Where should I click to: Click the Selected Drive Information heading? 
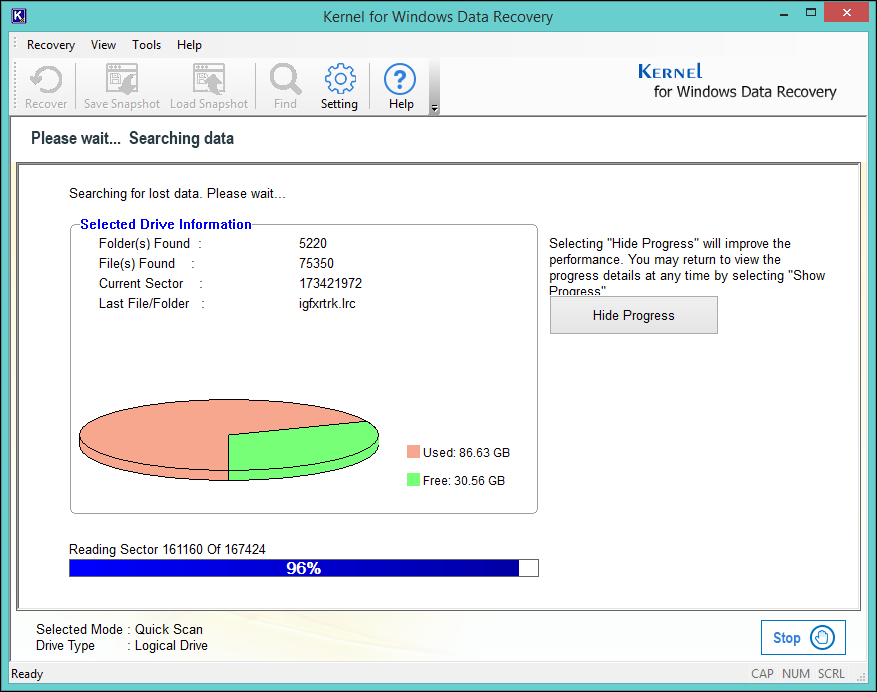click(166, 224)
